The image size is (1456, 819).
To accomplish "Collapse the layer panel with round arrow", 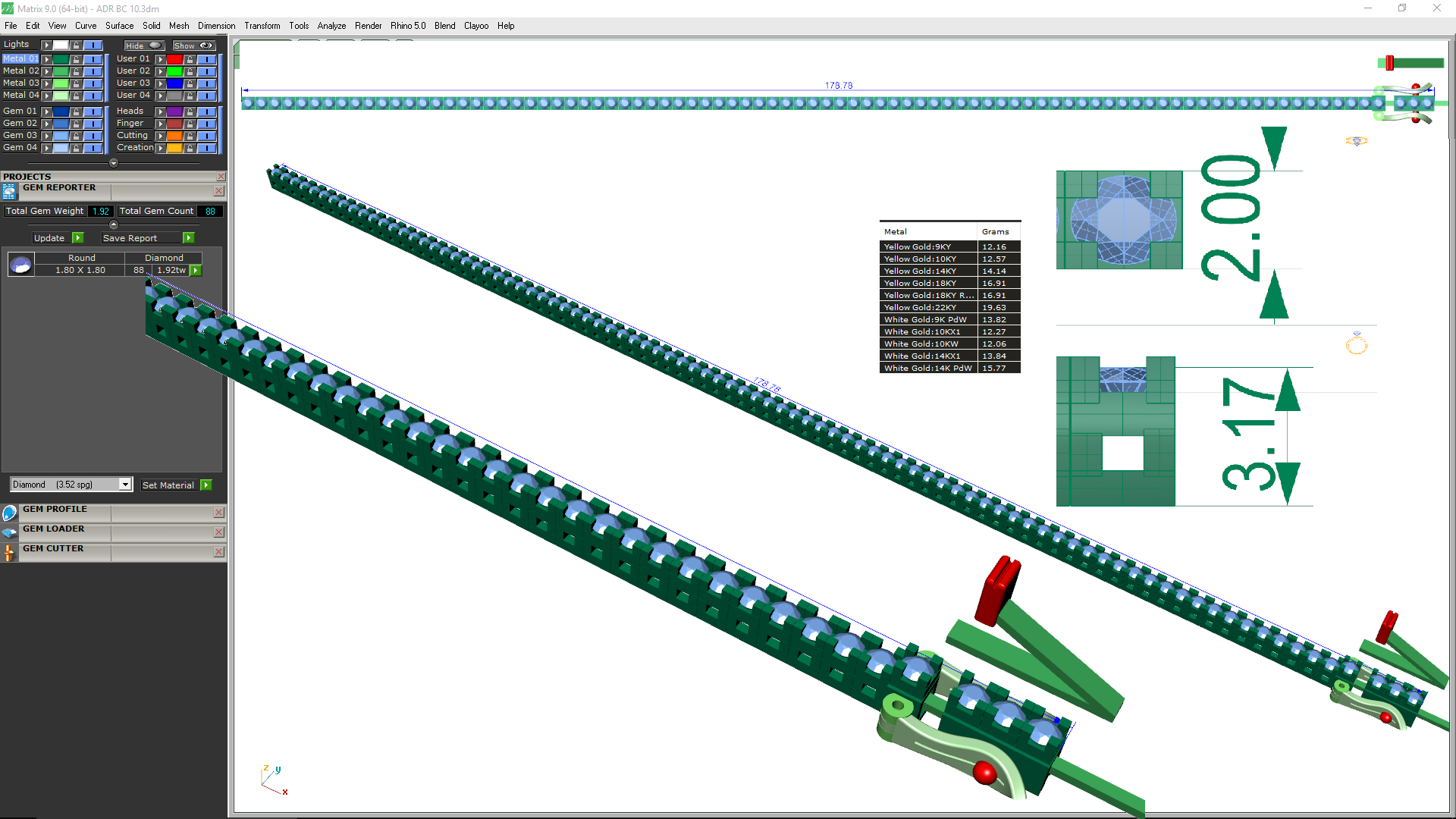I will pyautogui.click(x=114, y=163).
